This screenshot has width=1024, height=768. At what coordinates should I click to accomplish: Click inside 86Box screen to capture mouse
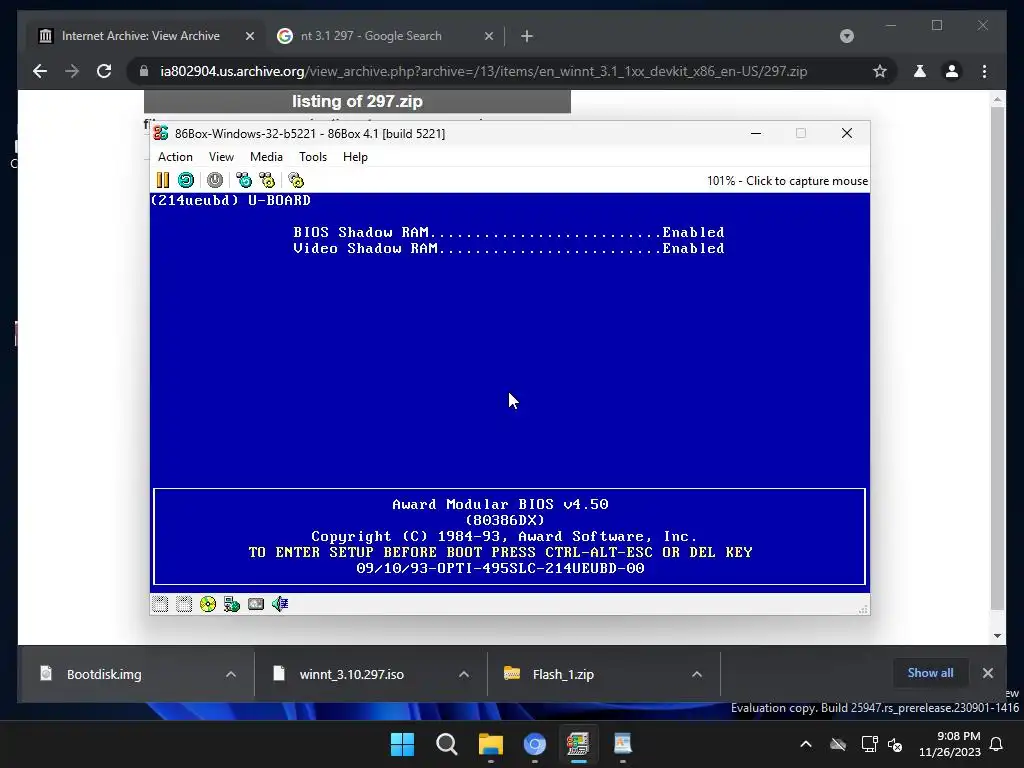tap(509, 392)
